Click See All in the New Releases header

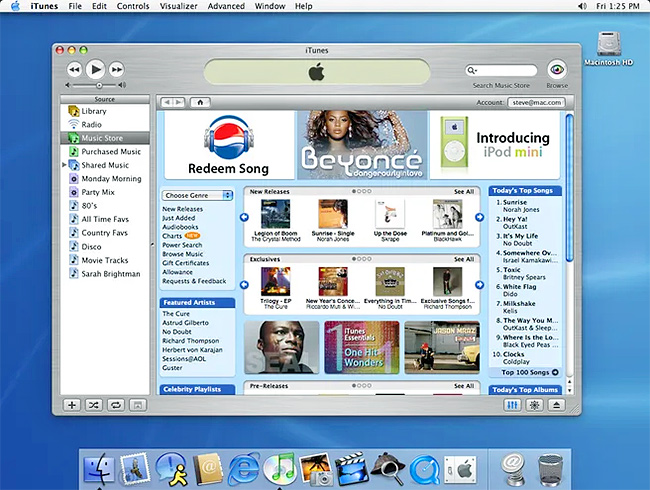(x=464, y=192)
